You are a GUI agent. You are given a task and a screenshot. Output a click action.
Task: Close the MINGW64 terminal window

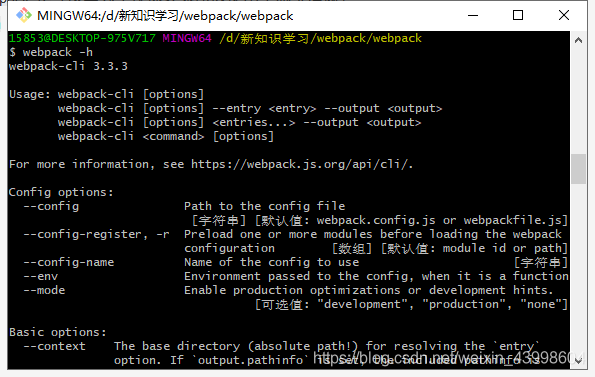coord(564,15)
